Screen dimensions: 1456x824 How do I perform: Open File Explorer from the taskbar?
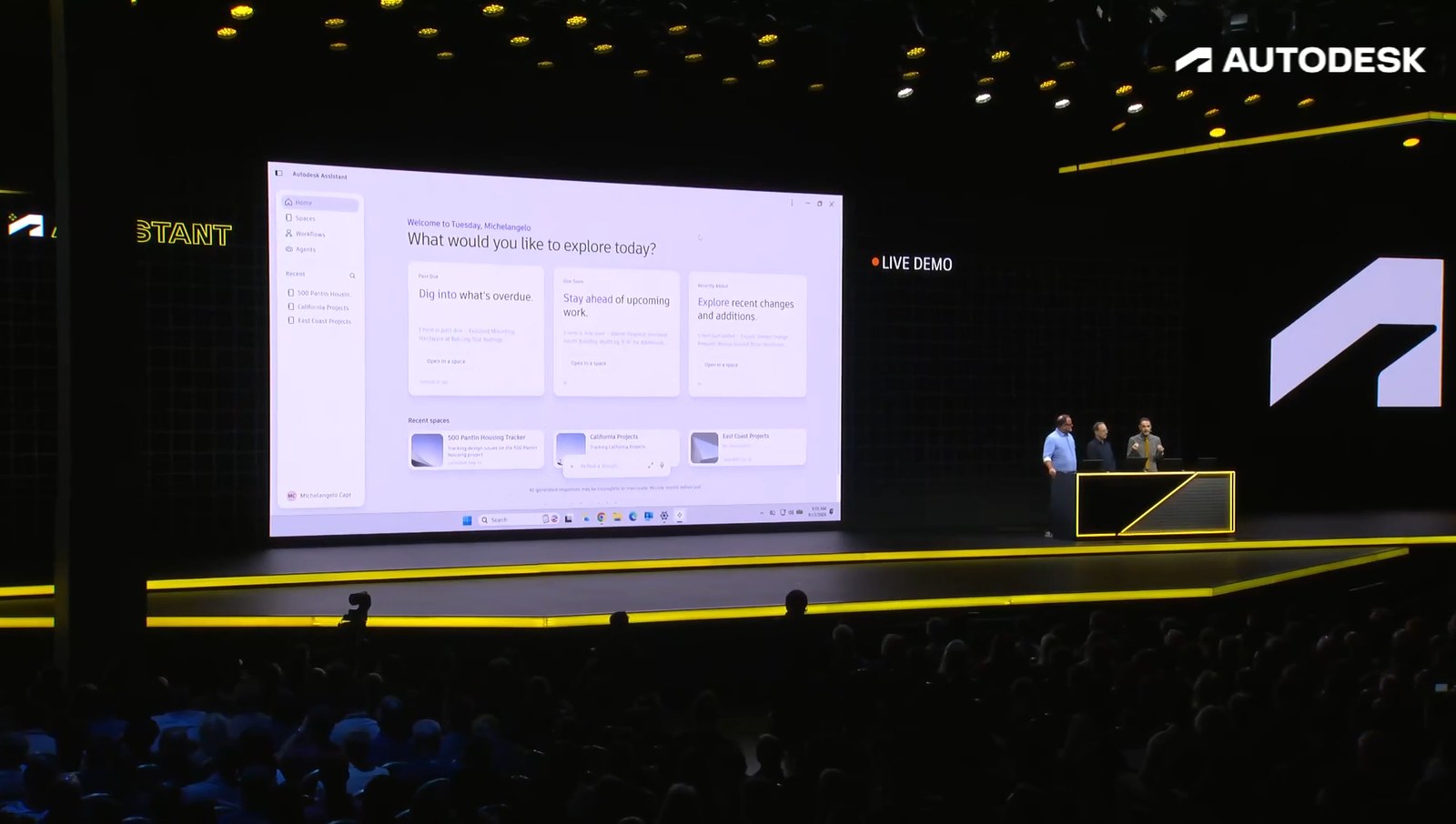617,518
